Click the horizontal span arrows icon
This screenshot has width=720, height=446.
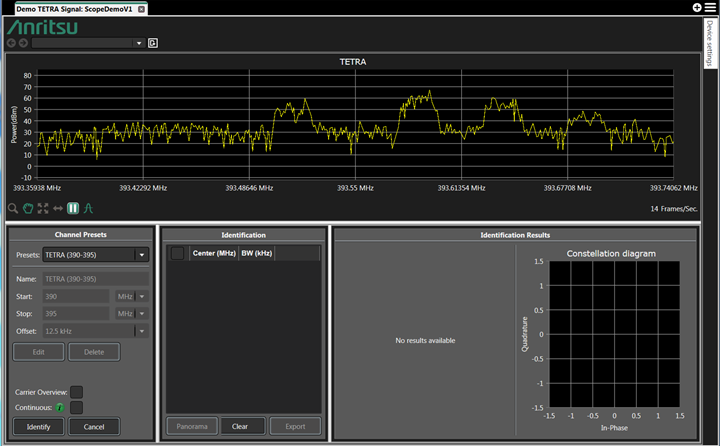pyautogui.click(x=58, y=209)
